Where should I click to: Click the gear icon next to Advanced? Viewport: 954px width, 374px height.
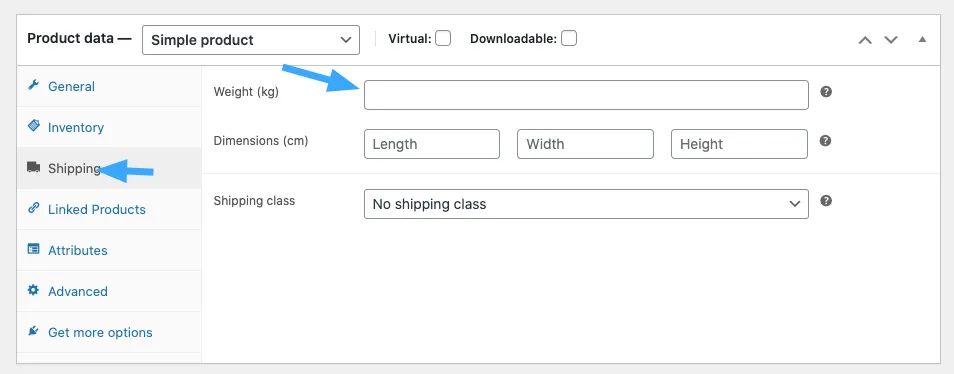(33, 290)
